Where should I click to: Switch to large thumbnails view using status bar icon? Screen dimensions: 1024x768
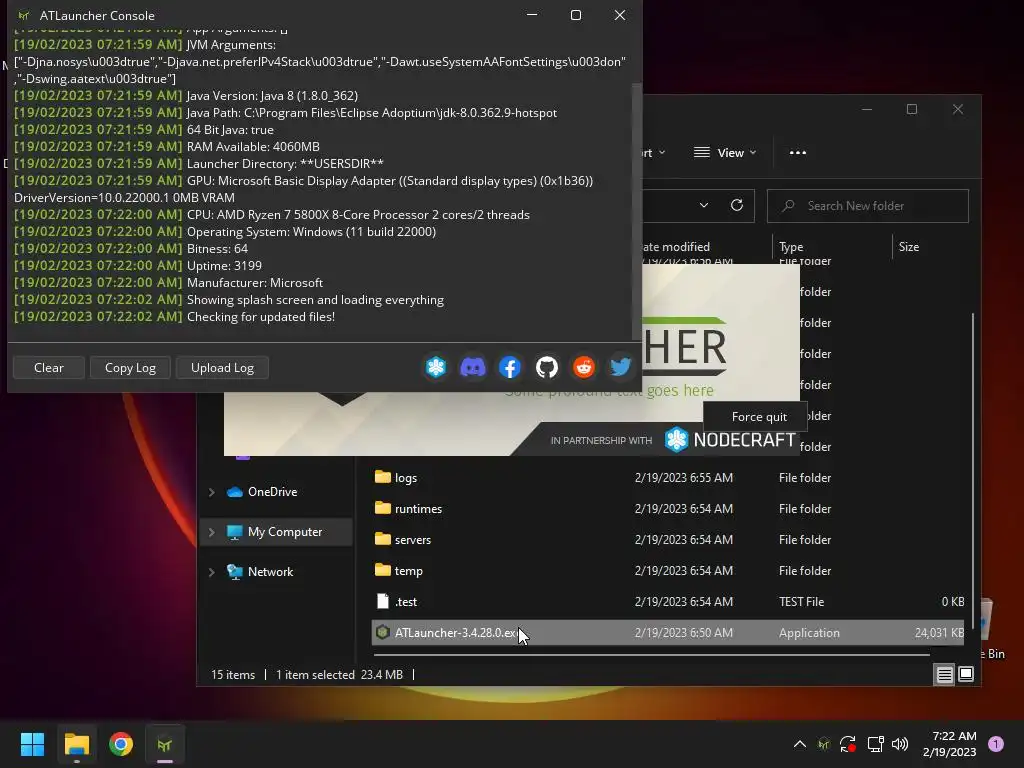966,674
